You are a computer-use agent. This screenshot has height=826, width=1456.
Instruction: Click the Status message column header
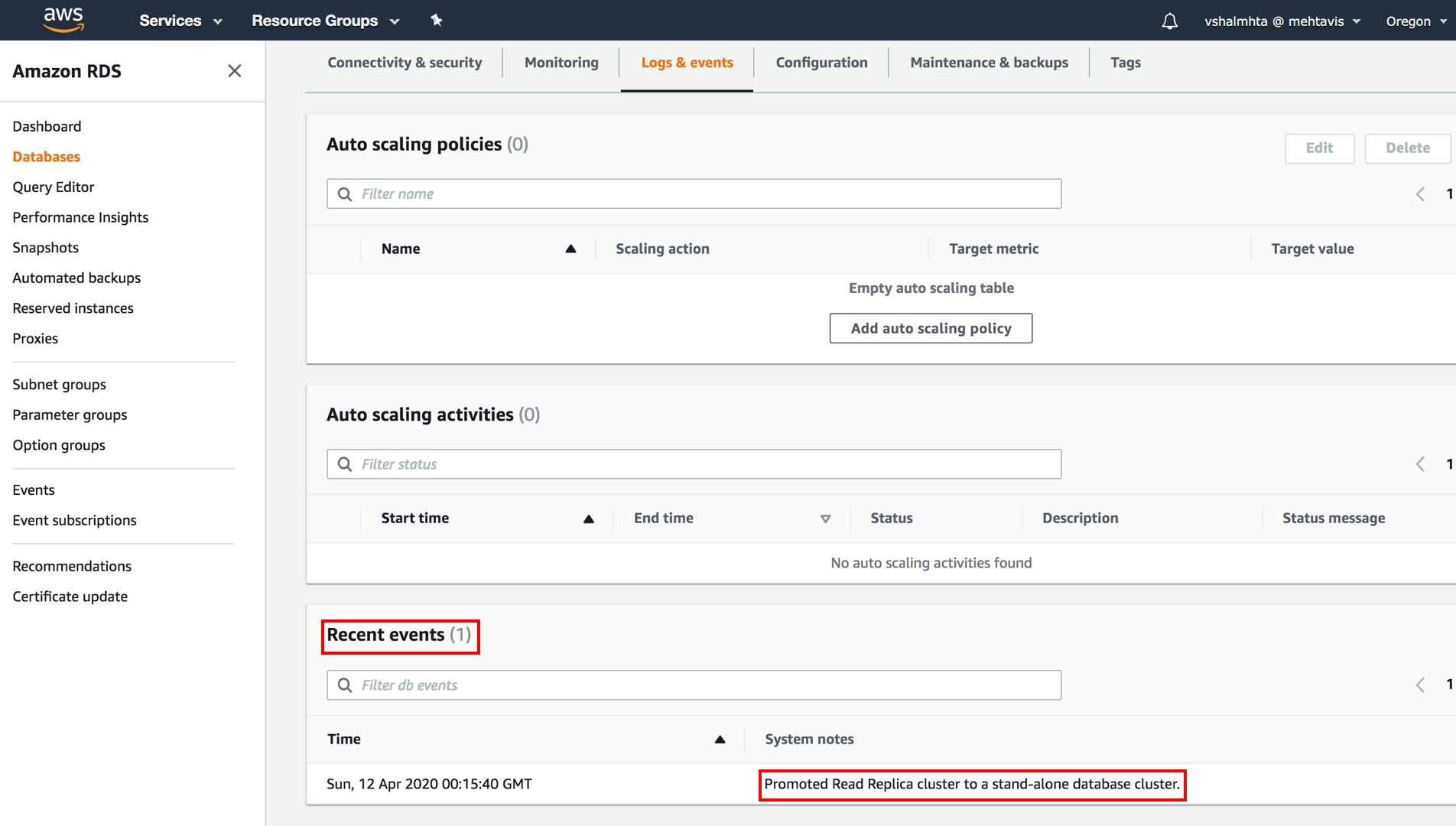click(x=1333, y=519)
